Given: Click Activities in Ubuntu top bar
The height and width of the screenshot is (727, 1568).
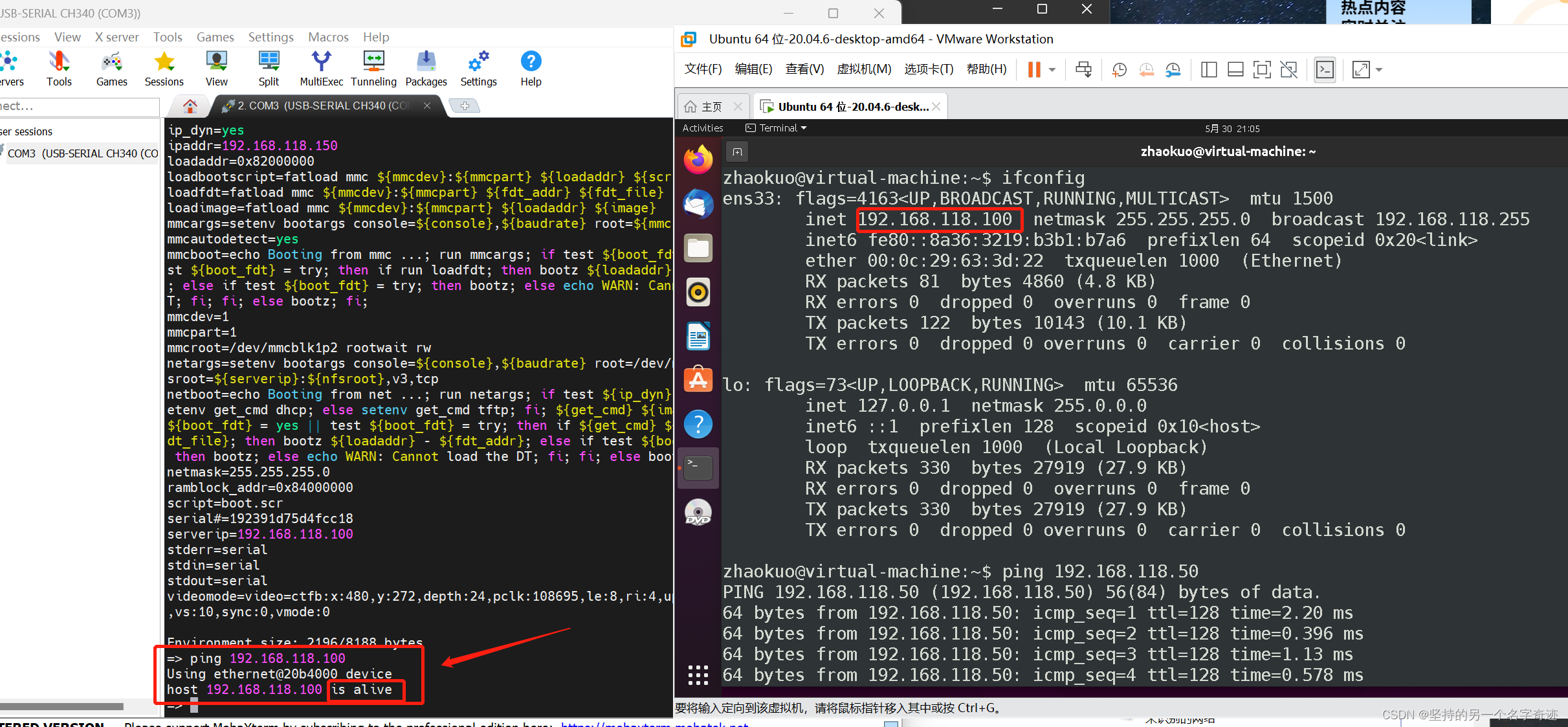Looking at the screenshot, I should (x=703, y=128).
